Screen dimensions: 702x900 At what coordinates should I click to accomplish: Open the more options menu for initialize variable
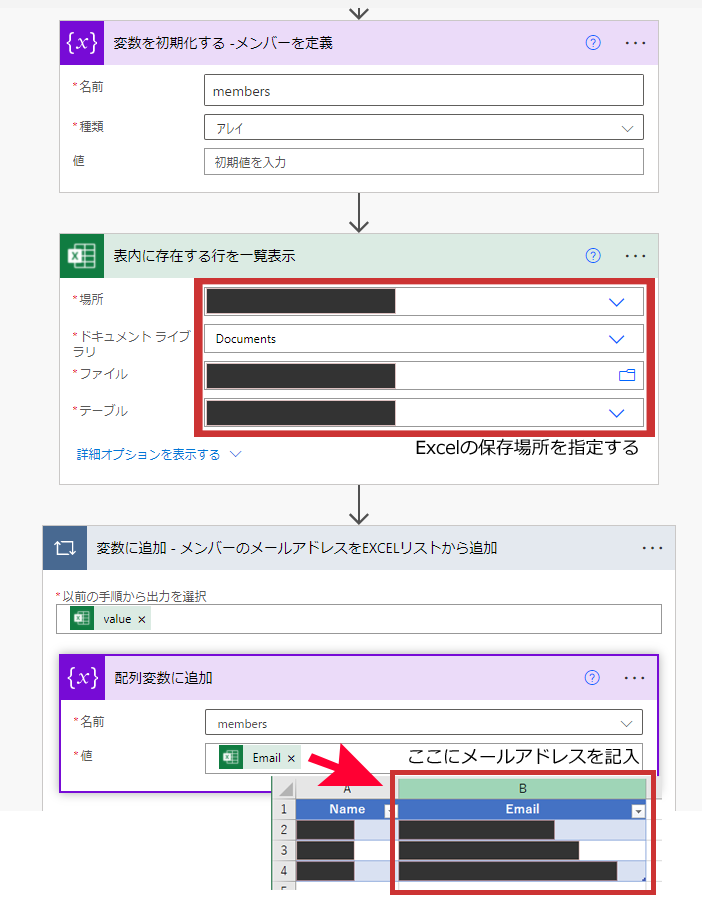pos(635,43)
